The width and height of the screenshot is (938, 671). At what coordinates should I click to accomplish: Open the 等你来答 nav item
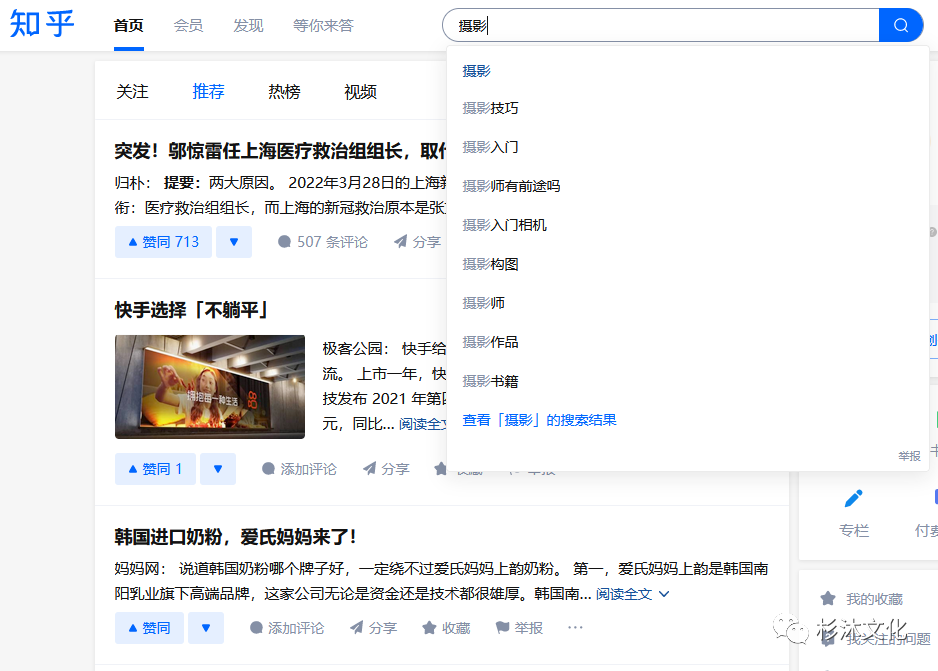point(323,26)
